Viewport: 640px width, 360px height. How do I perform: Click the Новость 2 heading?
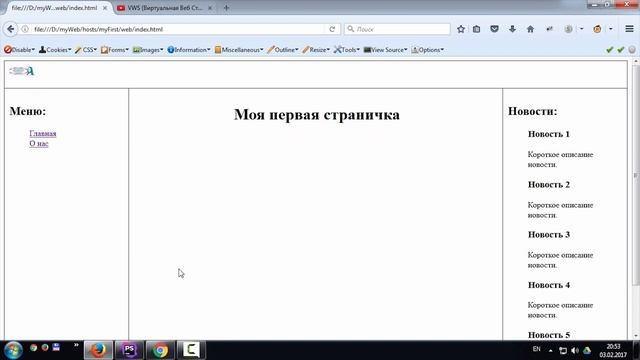(x=549, y=184)
